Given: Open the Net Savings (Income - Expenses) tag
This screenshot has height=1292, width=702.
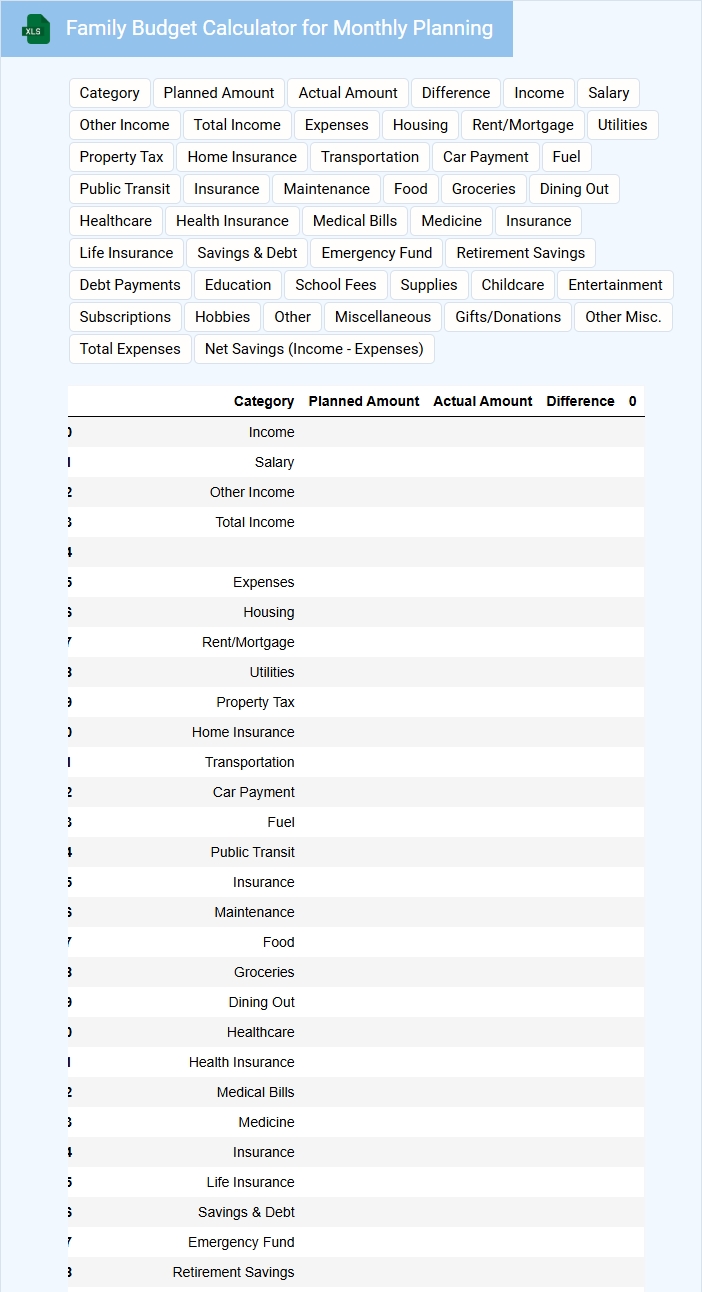Looking at the screenshot, I should click(314, 349).
